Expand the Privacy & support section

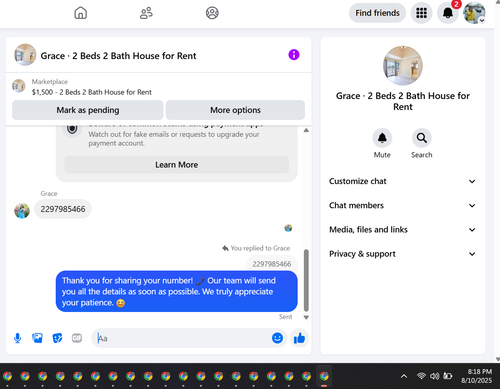coord(402,254)
